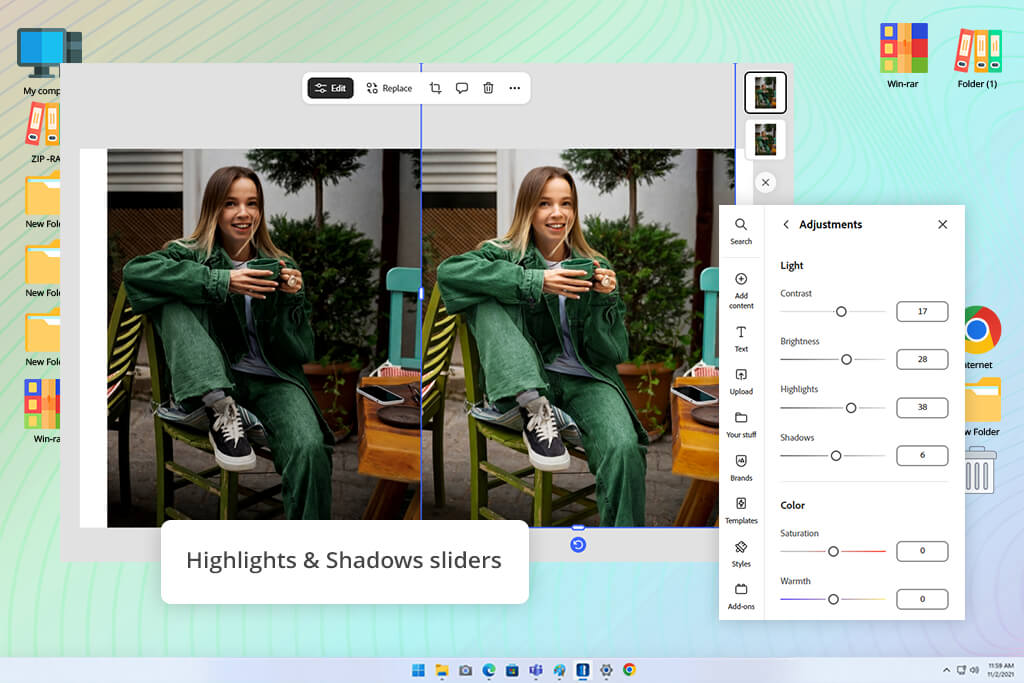Expand the system tray hidden icons chevron
The height and width of the screenshot is (683, 1024).
click(x=946, y=670)
